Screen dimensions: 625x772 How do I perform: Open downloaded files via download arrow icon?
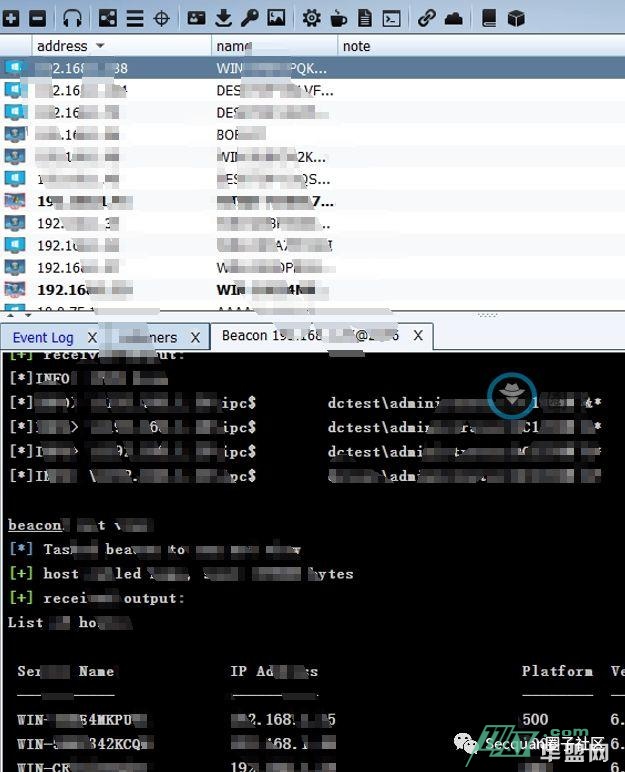(x=223, y=18)
